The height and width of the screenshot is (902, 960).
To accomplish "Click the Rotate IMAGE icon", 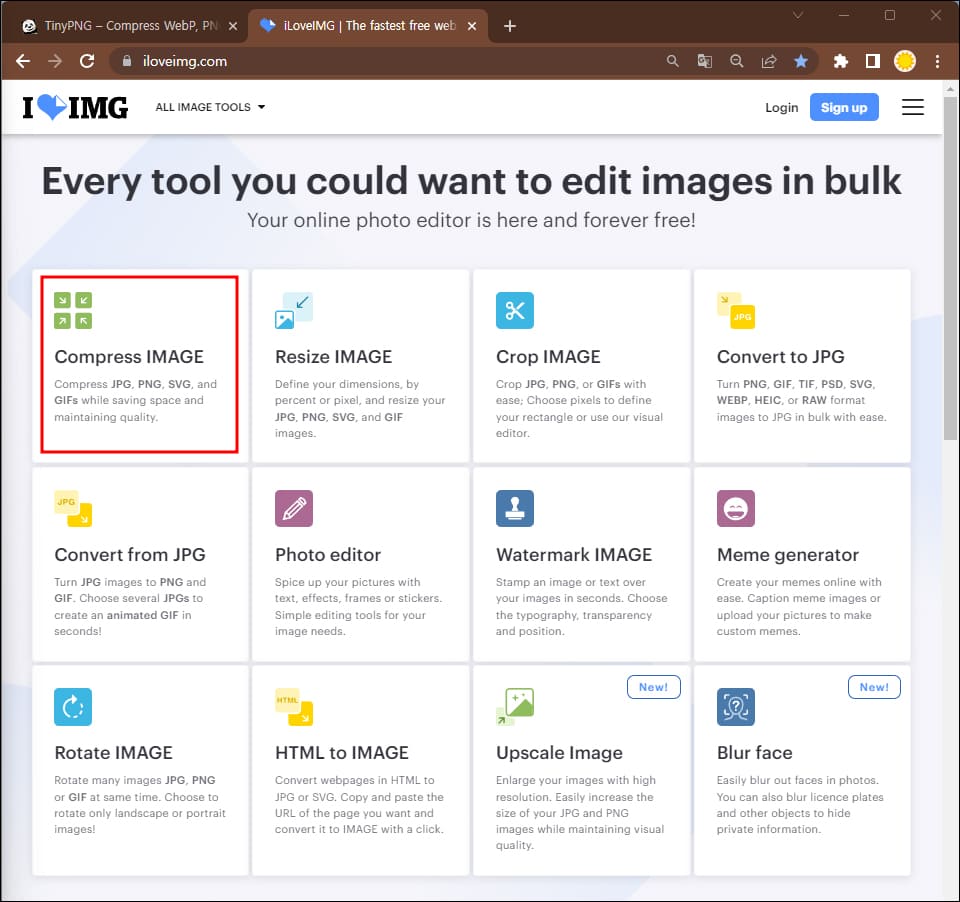I will (73, 707).
